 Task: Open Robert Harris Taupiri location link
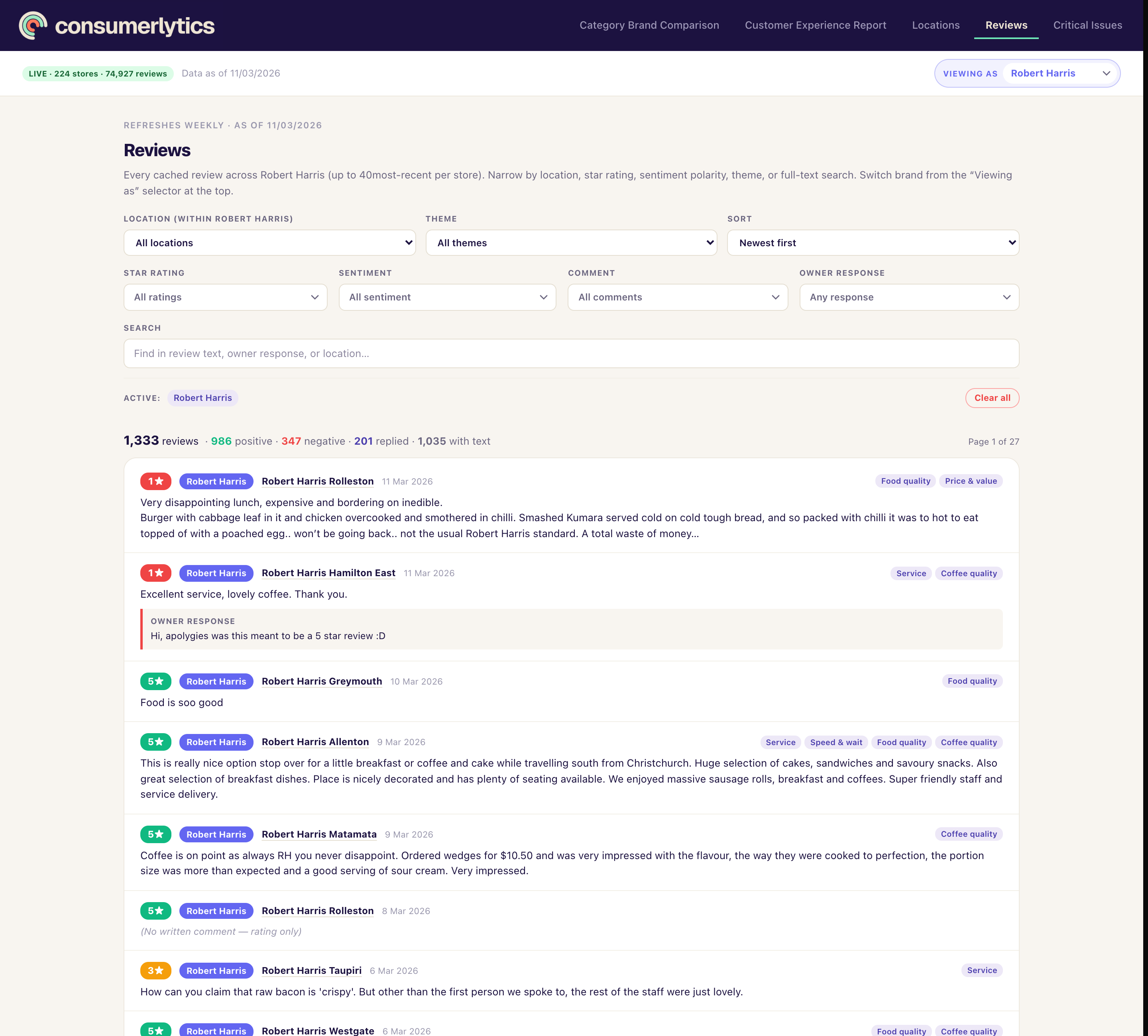[311, 971]
